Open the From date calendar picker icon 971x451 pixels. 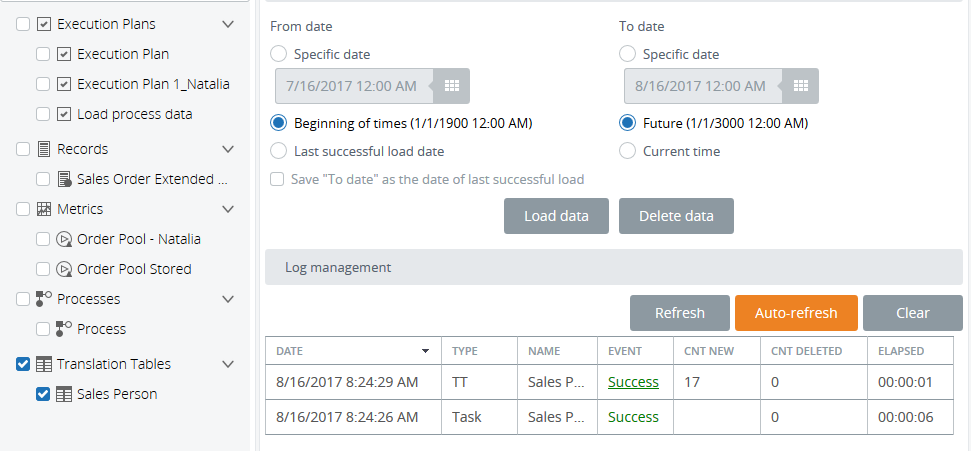click(451, 86)
